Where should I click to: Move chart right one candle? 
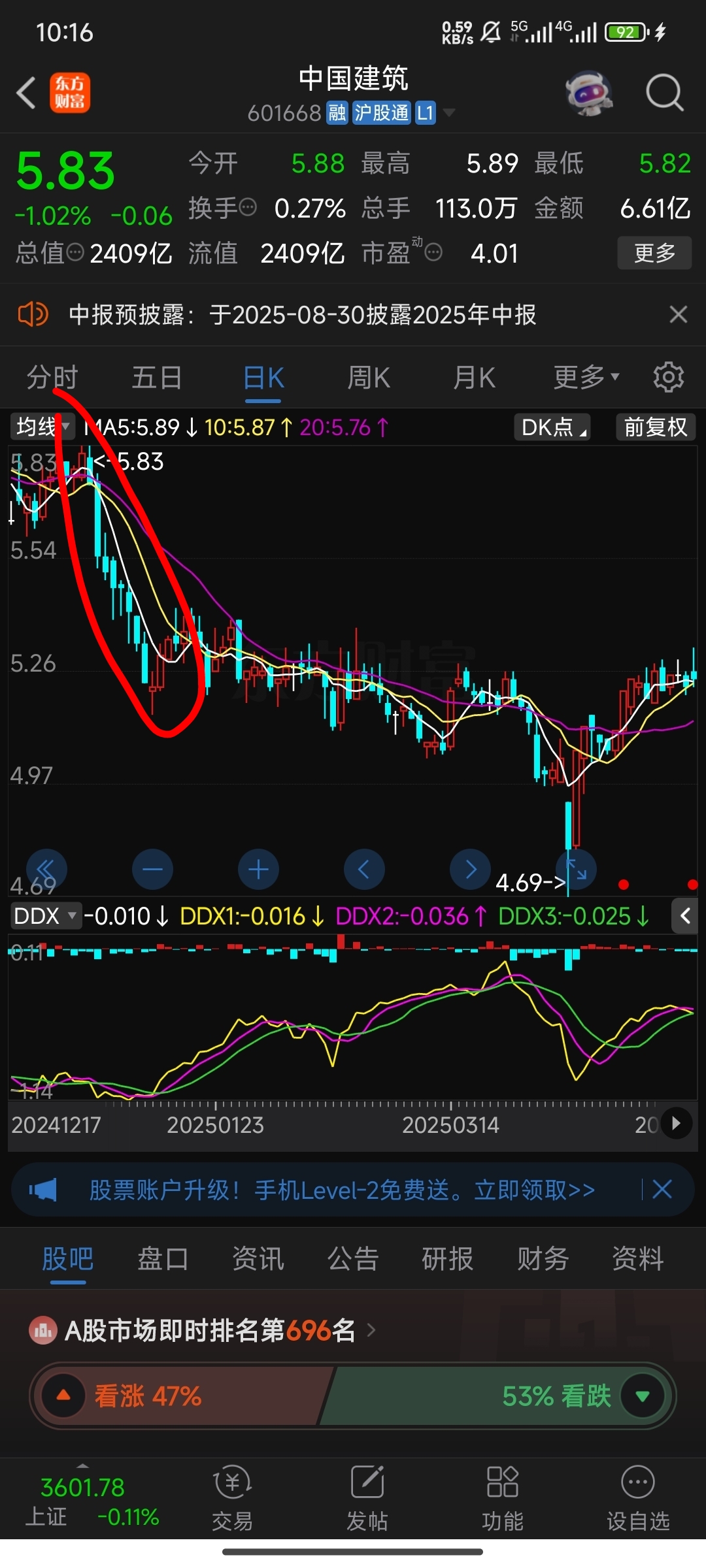point(470,870)
